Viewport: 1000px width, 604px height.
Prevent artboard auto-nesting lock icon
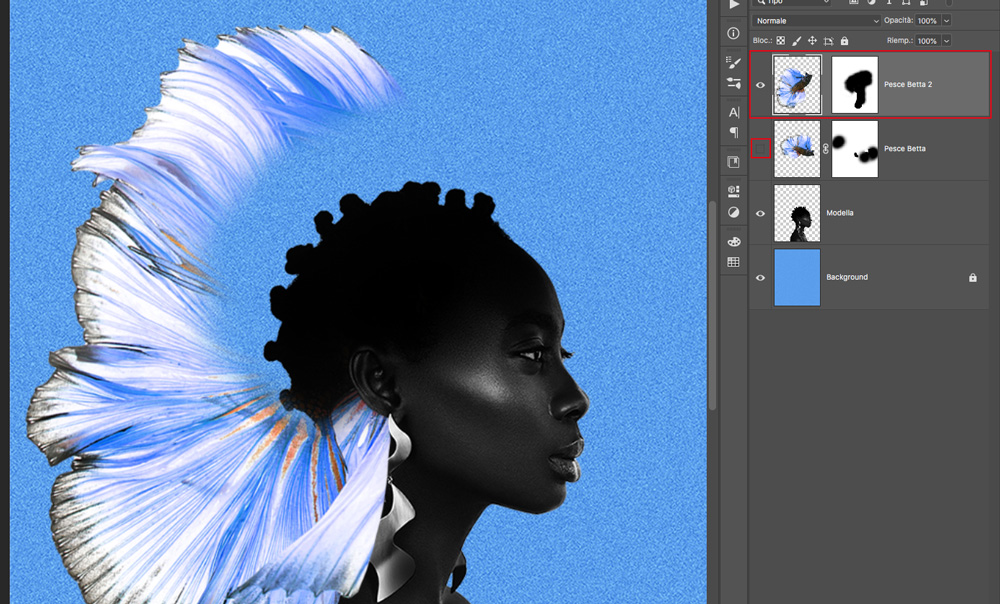[x=828, y=41]
